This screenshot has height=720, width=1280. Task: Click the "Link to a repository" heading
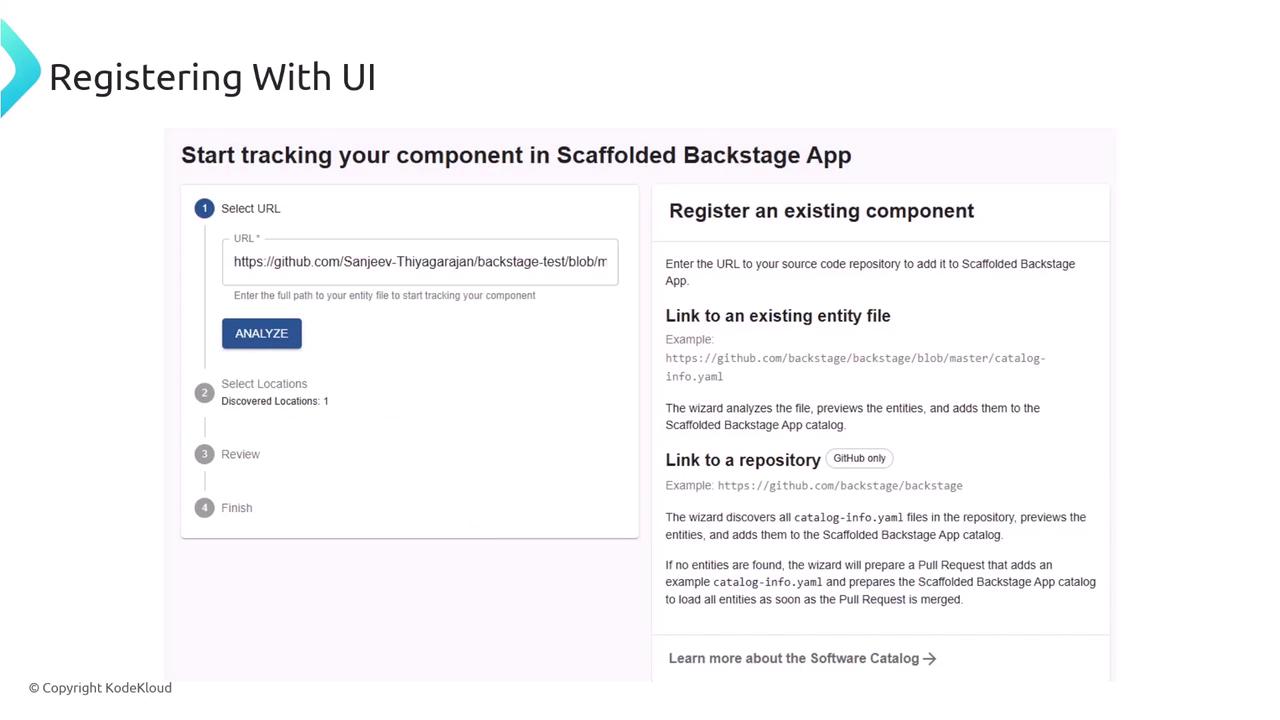(742, 460)
